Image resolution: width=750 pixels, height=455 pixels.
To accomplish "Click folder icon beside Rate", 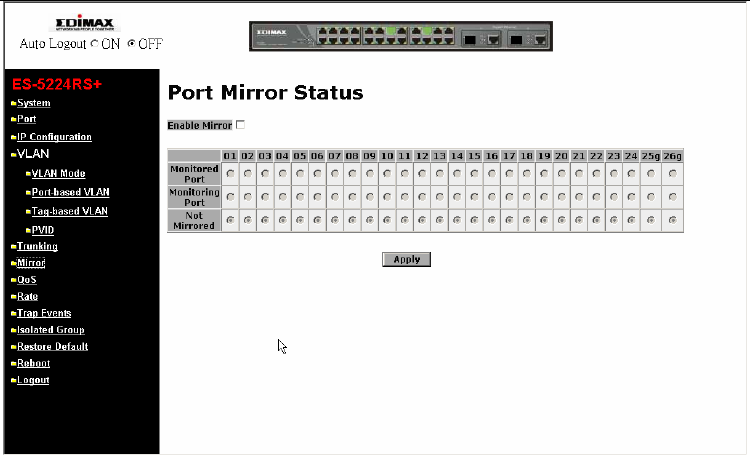I will 13,297.
